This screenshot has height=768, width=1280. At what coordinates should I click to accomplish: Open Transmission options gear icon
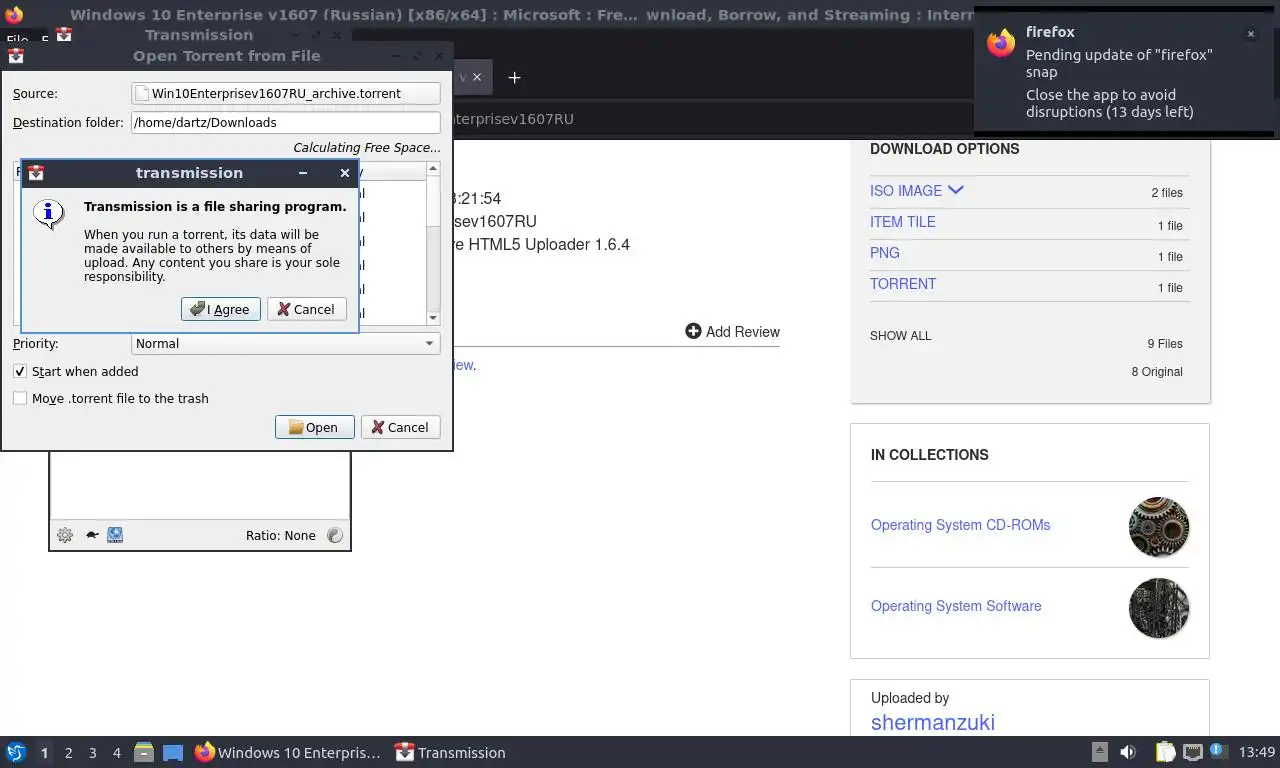click(x=65, y=535)
